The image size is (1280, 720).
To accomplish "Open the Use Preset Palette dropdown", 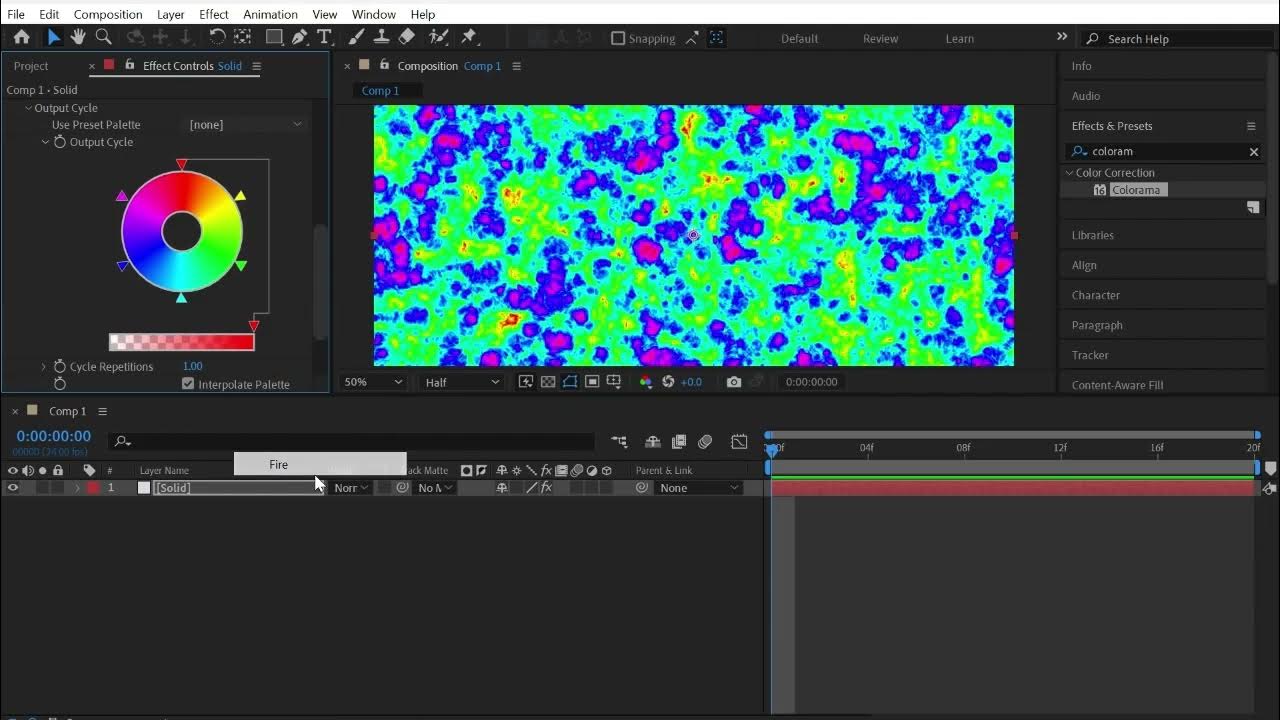I will pos(245,125).
